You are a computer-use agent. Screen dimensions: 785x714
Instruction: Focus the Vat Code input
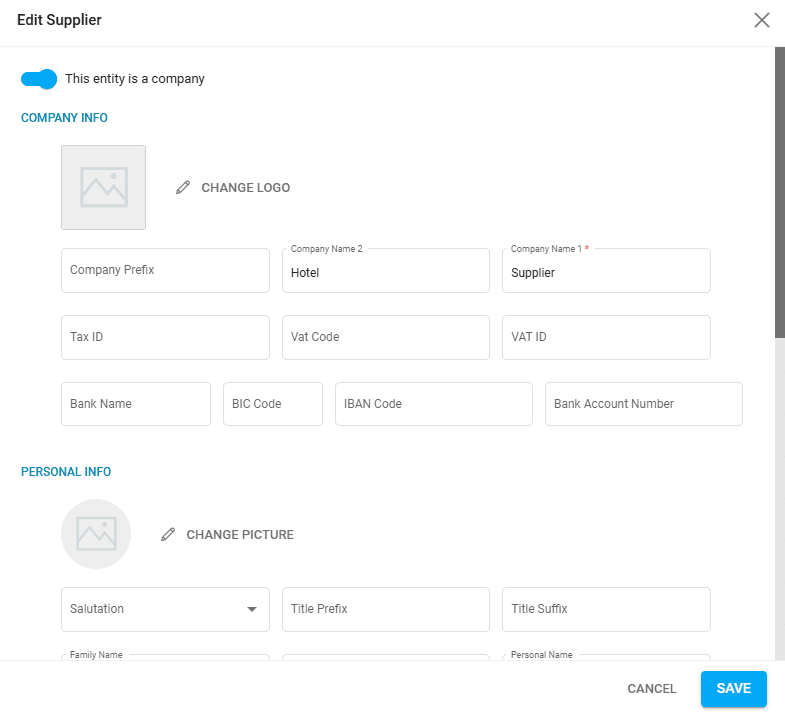tap(385, 338)
